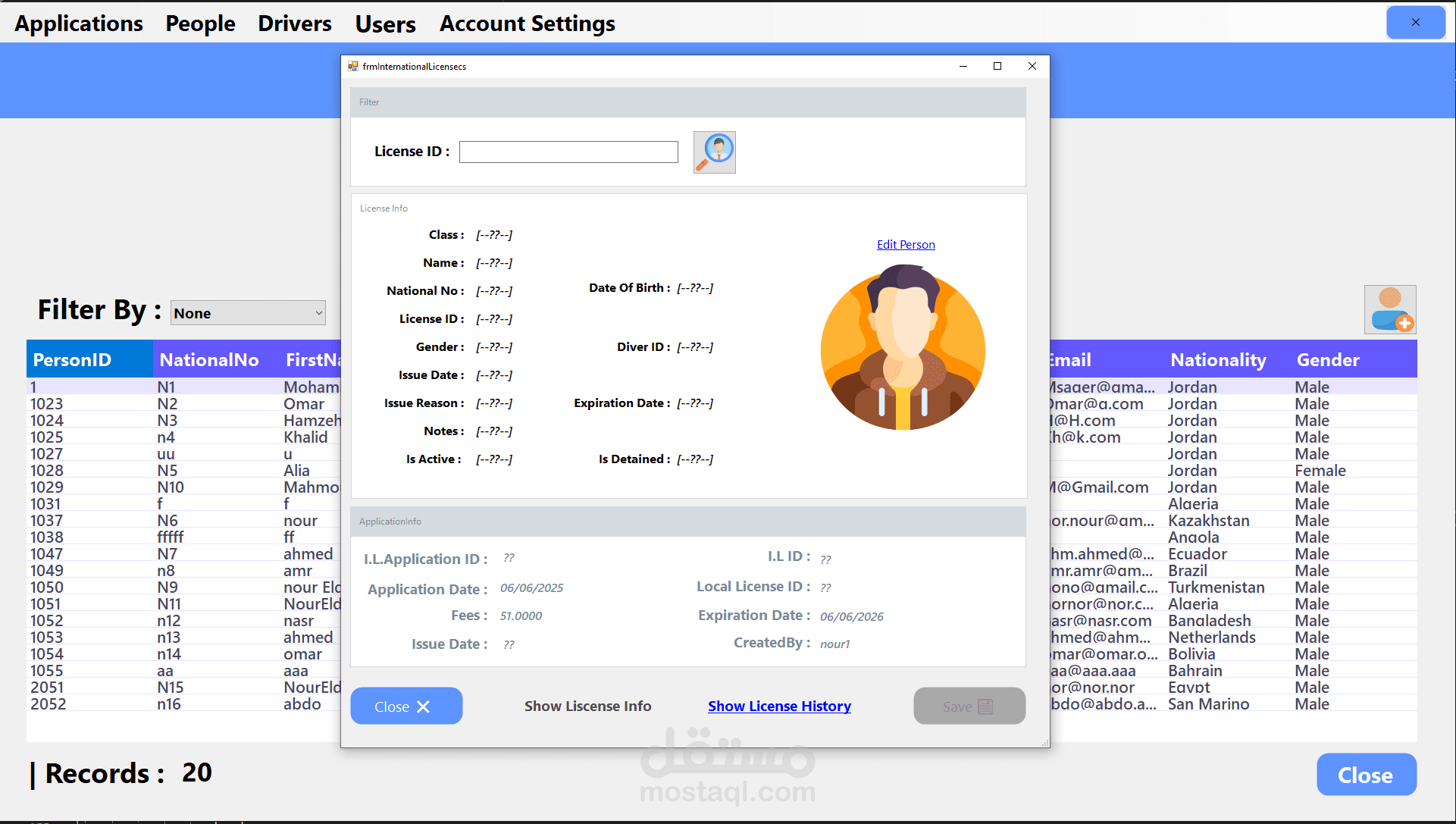
Task: Click the person avatar picture
Action: click(x=903, y=348)
